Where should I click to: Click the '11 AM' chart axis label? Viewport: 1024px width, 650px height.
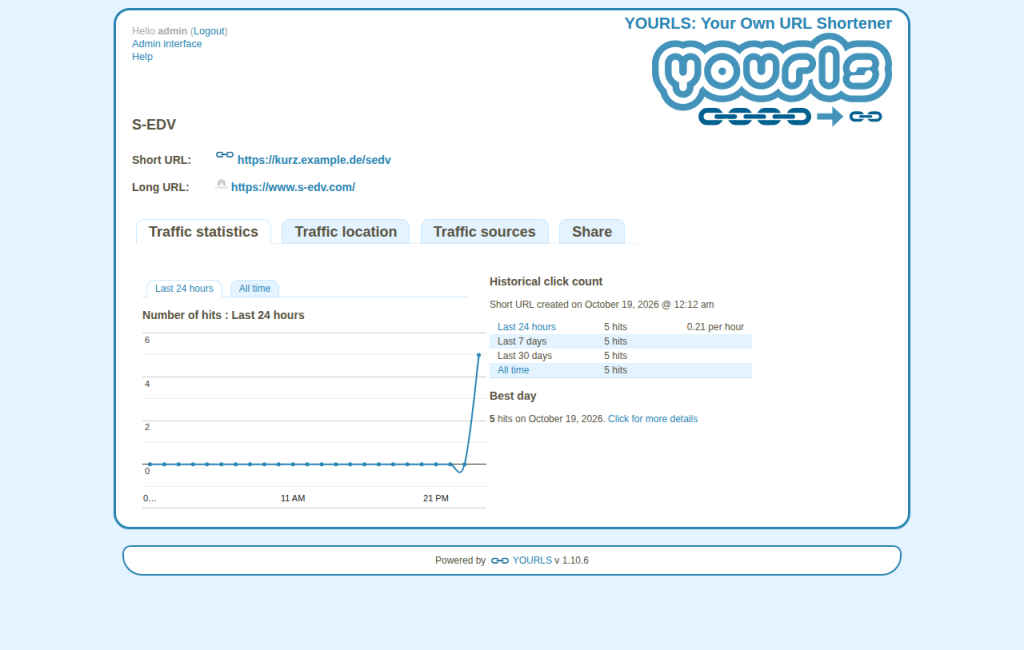pyautogui.click(x=293, y=498)
